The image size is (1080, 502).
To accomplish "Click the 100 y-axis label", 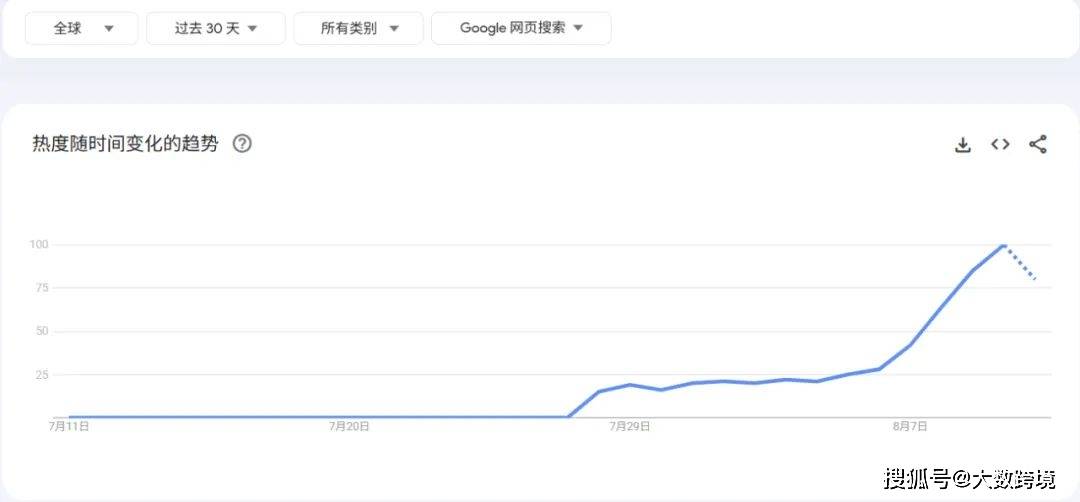I will 37,244.
